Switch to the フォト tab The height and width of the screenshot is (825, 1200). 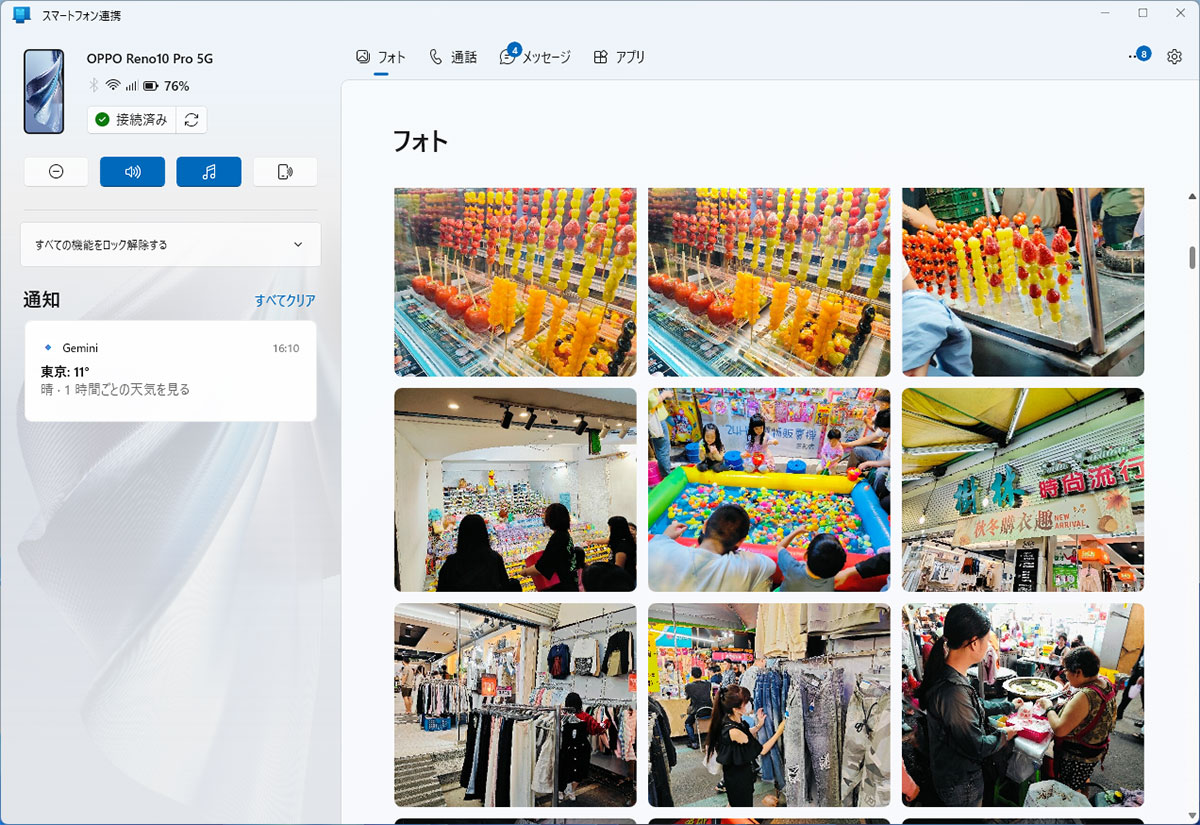381,57
